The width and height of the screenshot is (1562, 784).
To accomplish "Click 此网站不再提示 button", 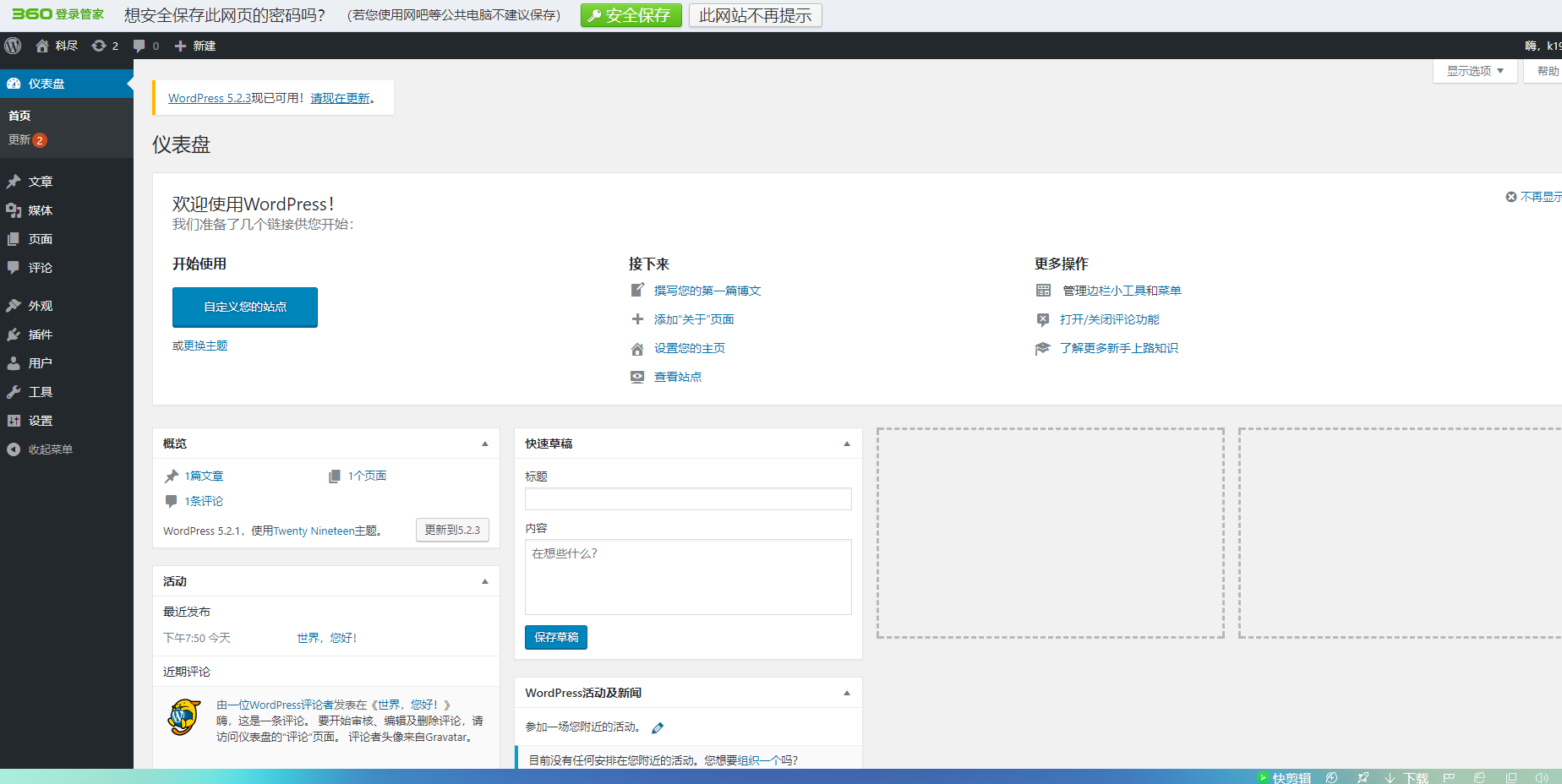I will pyautogui.click(x=755, y=15).
